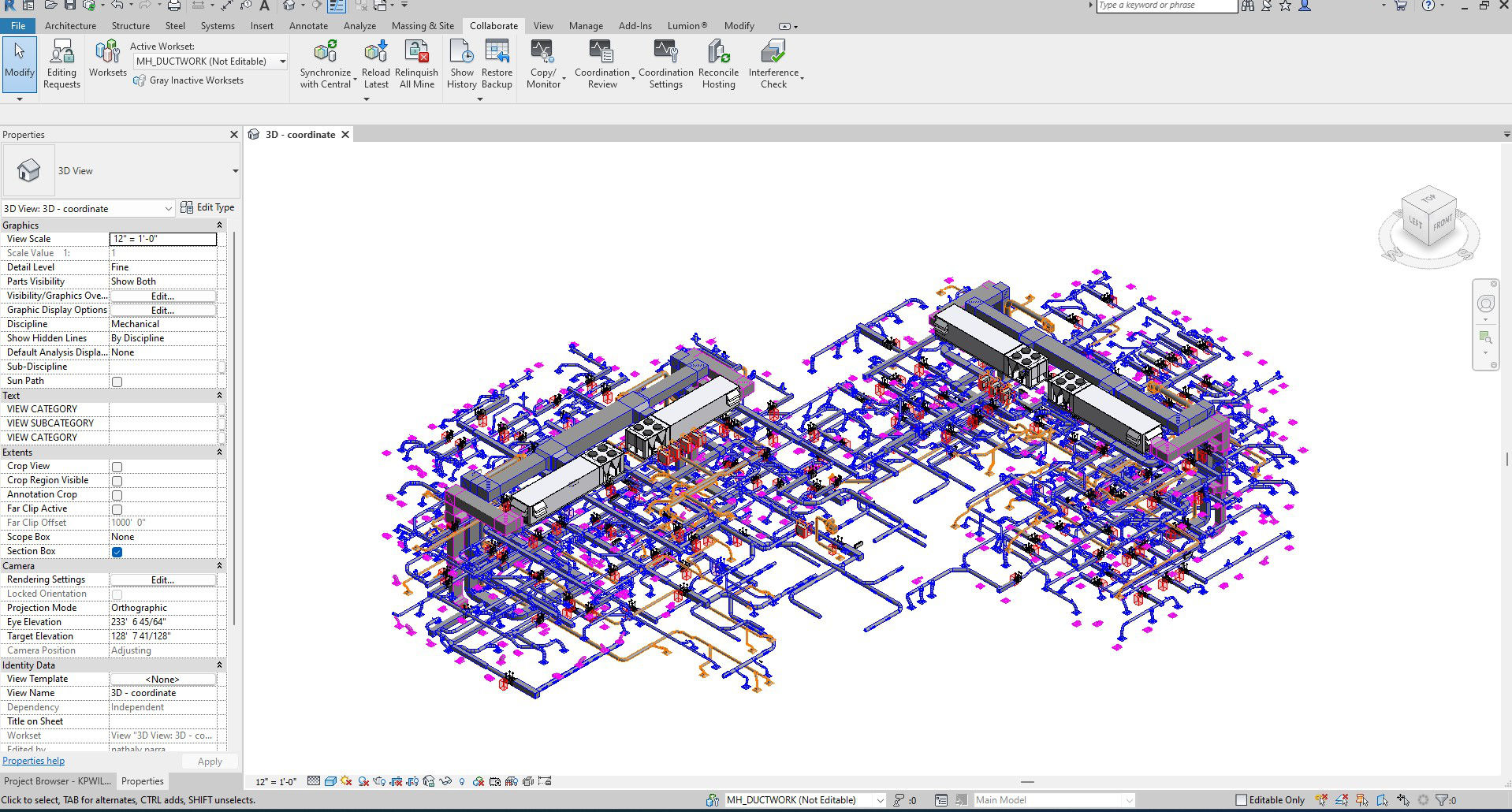
Task: Open Coordination Review tool
Action: pyautogui.click(x=601, y=53)
